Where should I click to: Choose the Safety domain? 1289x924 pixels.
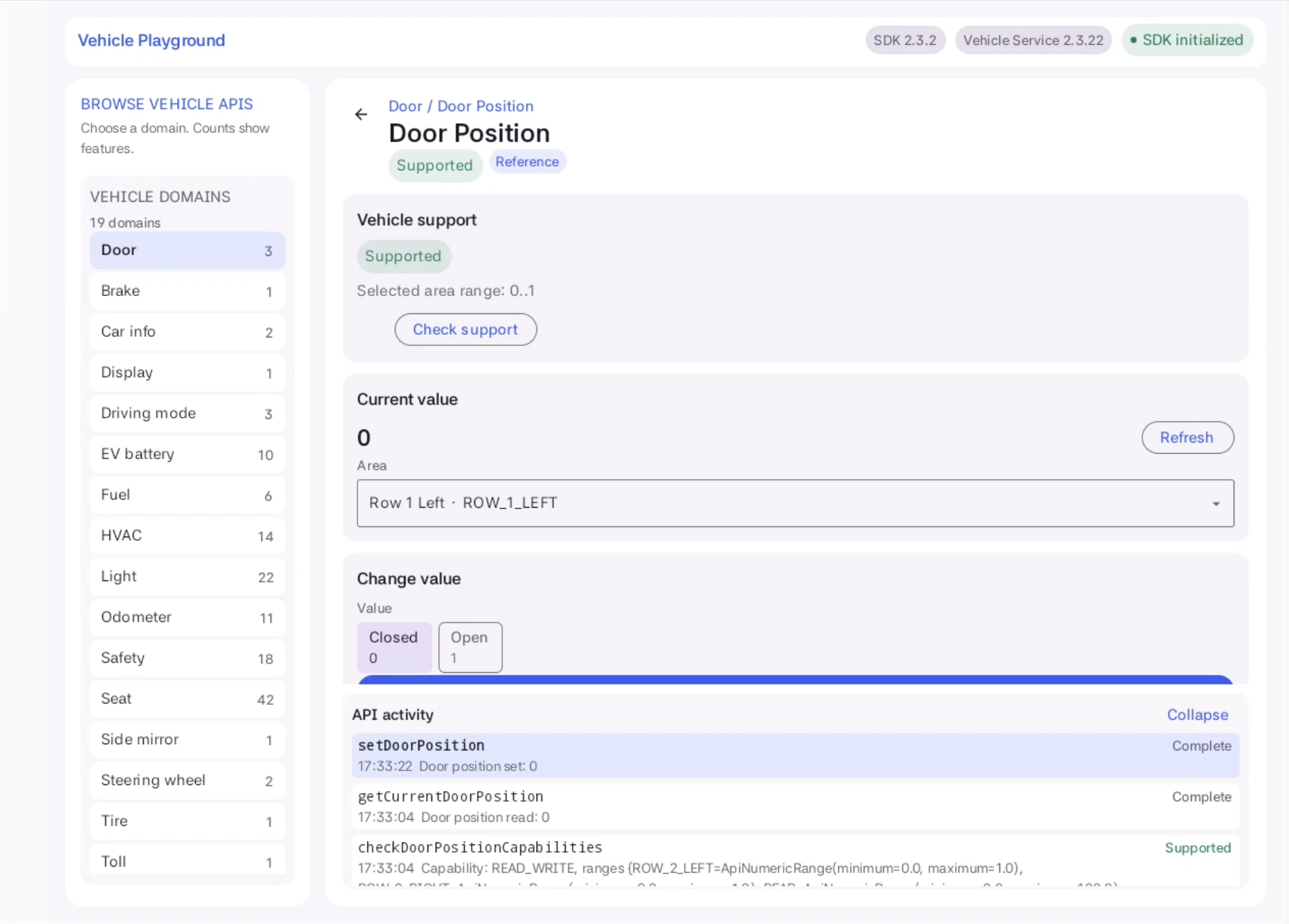(x=187, y=658)
